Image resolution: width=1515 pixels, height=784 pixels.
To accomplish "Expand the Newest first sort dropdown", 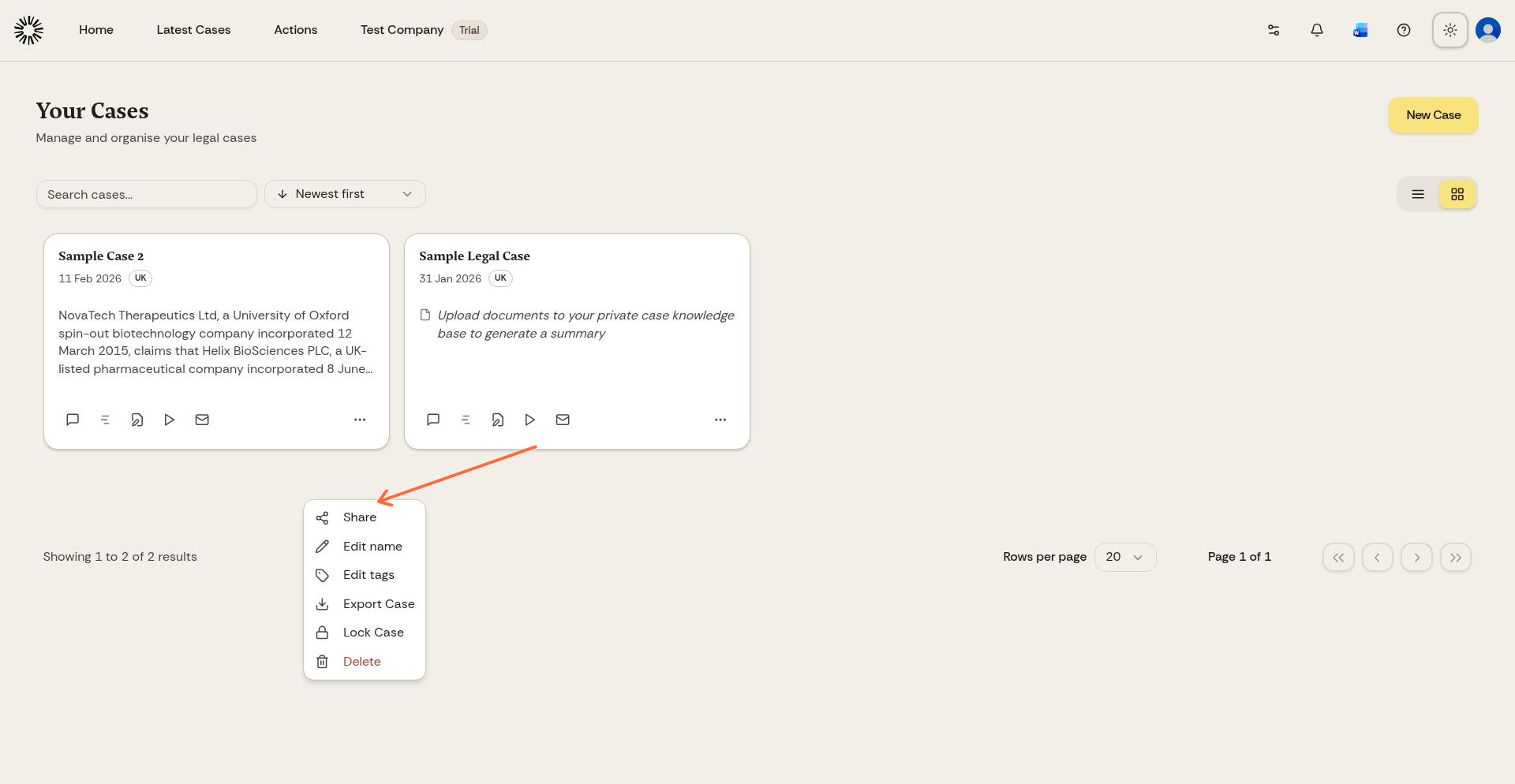I will pos(345,194).
